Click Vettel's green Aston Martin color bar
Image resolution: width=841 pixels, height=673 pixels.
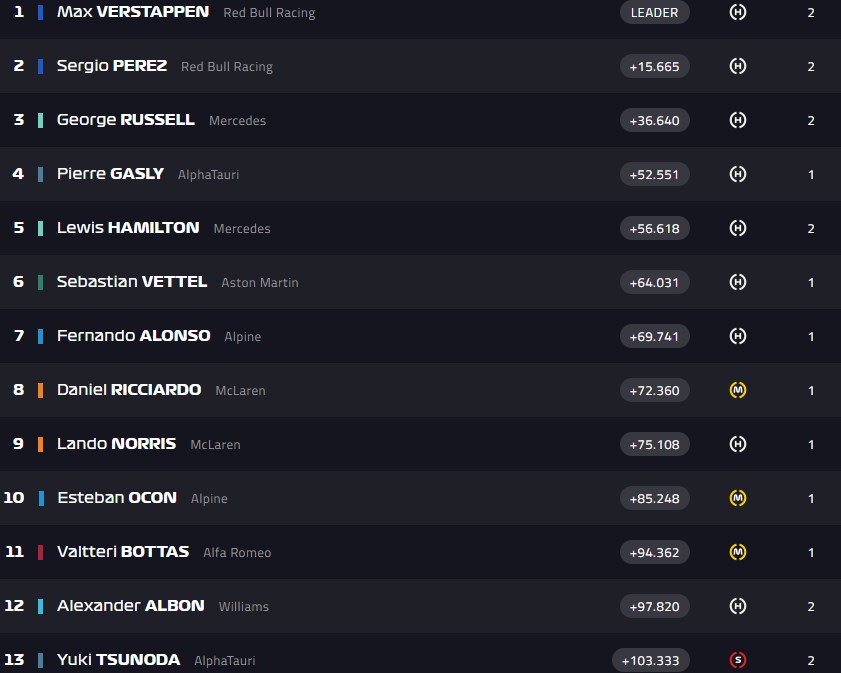pyautogui.click(x=40, y=282)
